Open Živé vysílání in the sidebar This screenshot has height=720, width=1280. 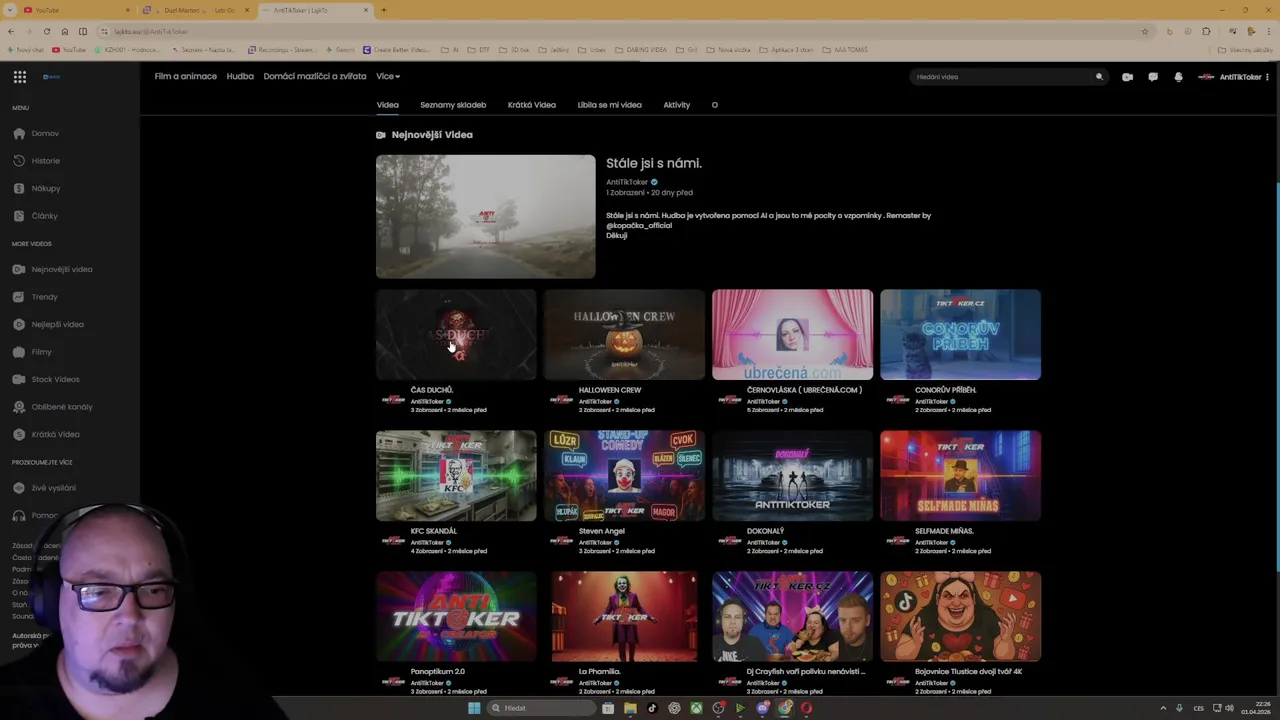coord(45,488)
